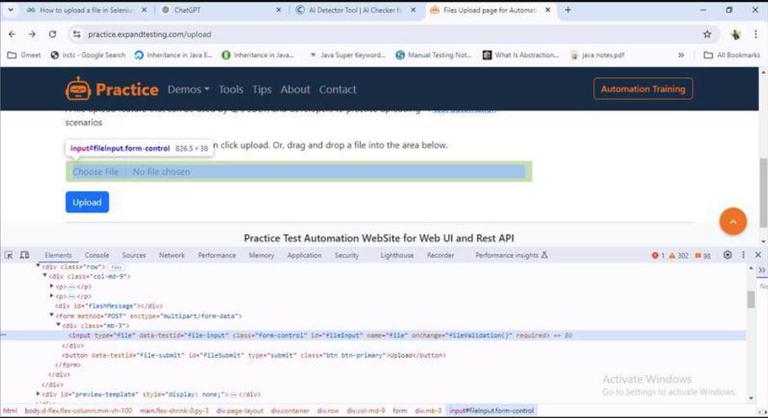
Task: Open Manual Testing Not... bookmark
Action: pos(433,55)
